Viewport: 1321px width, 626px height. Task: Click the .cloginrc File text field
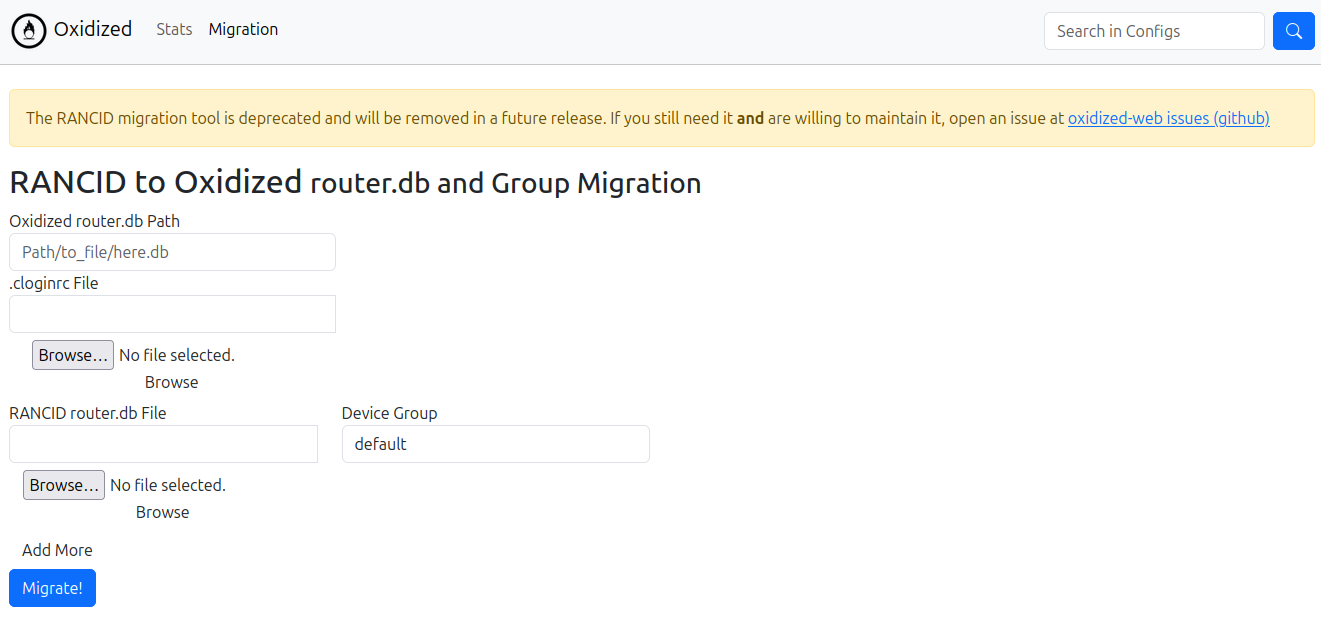[x=172, y=314]
